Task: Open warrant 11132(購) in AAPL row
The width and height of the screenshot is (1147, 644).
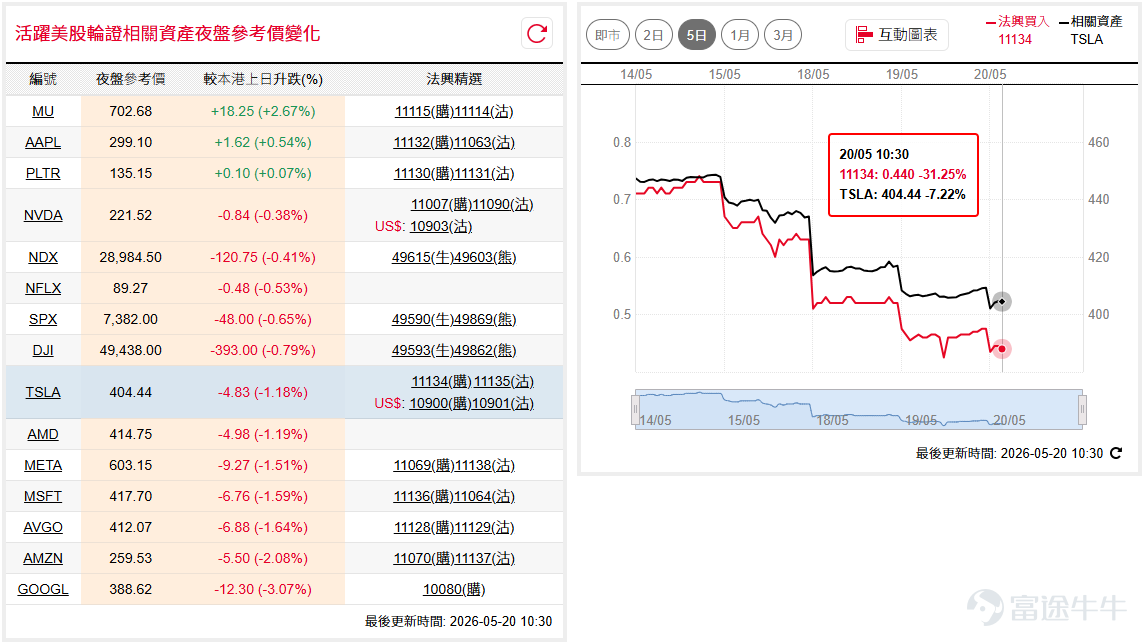Action: (424, 142)
